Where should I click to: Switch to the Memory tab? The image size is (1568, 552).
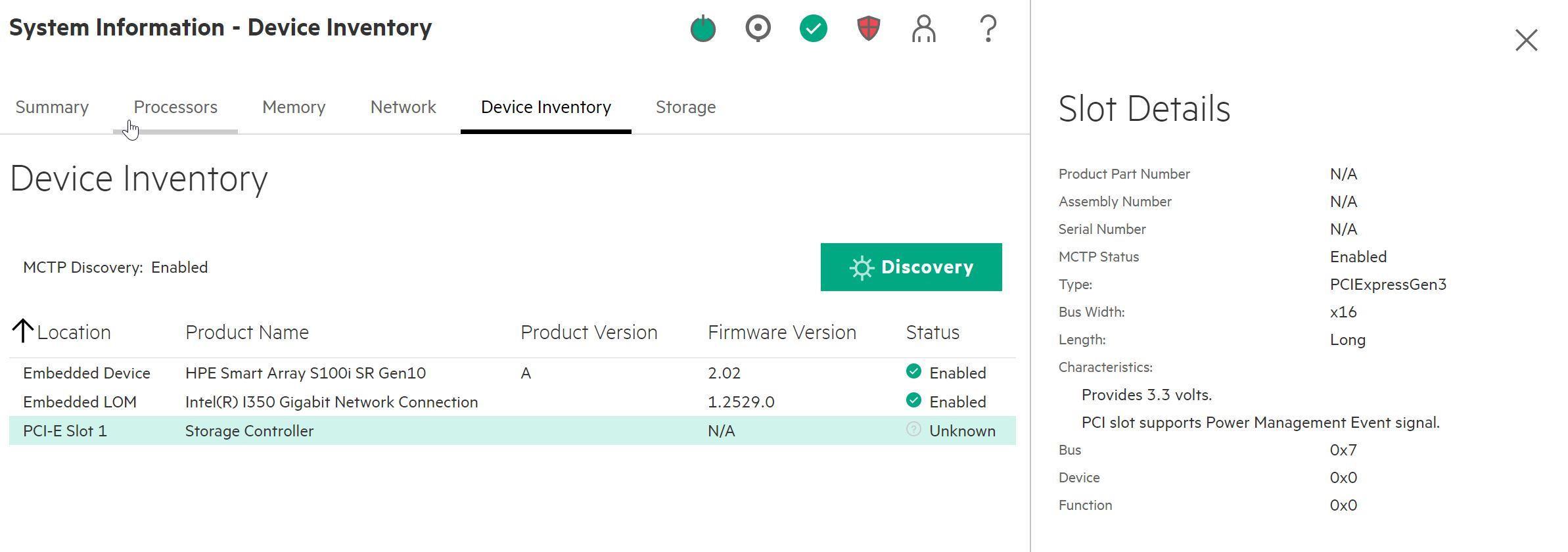tap(294, 107)
